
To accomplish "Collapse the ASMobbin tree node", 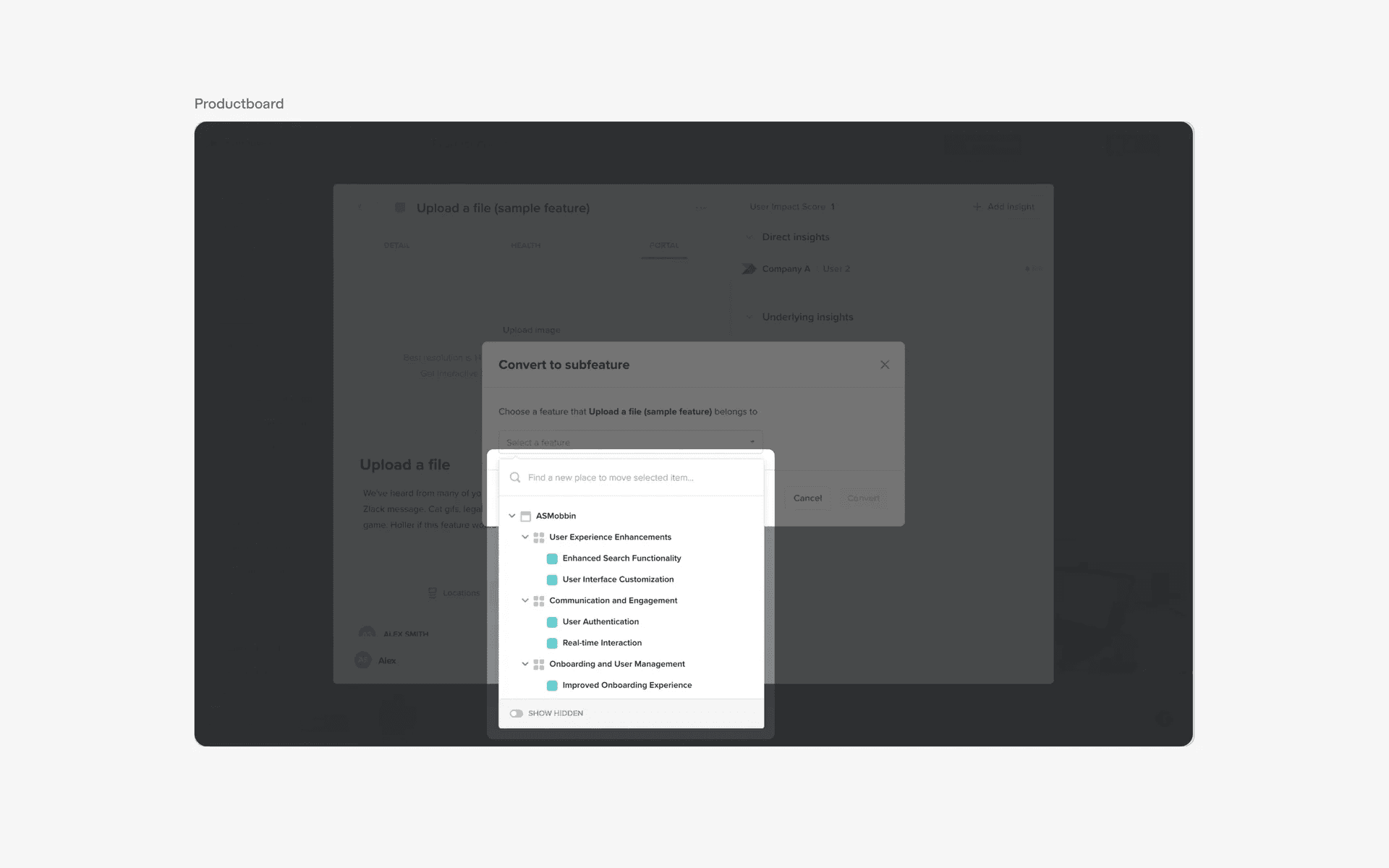I will click(x=512, y=516).
